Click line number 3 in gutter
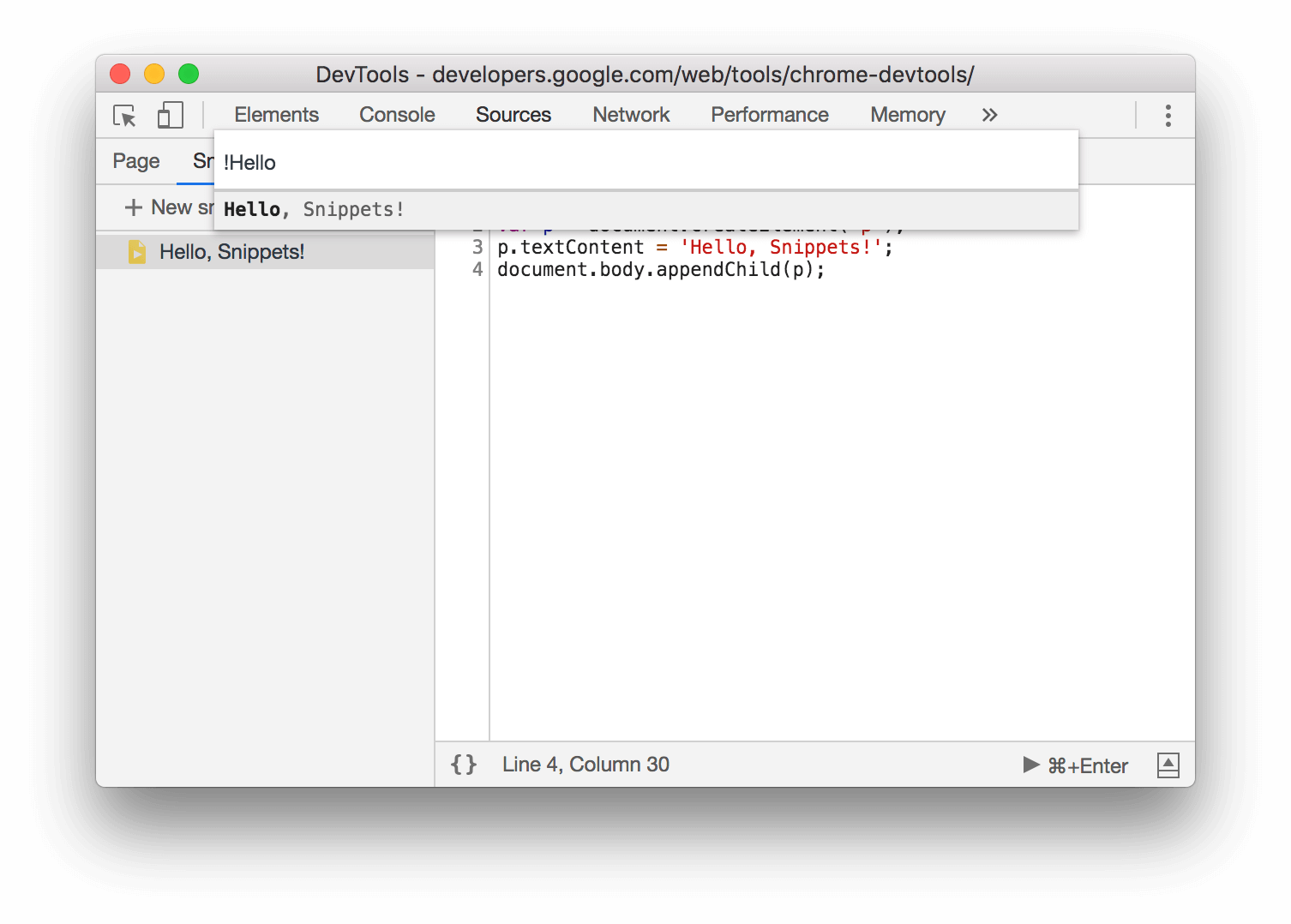 477,248
